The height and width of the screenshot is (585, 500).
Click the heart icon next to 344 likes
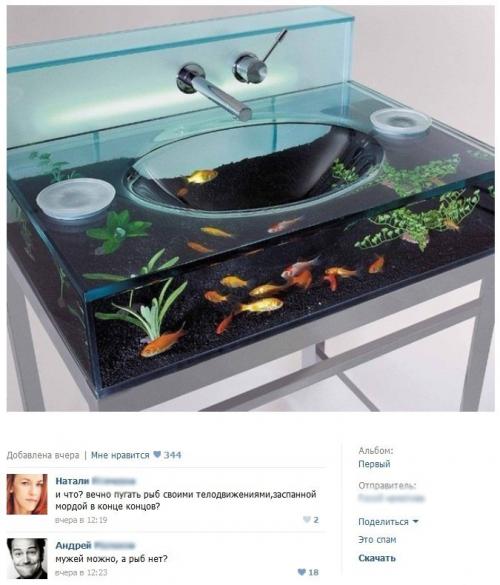tap(157, 454)
